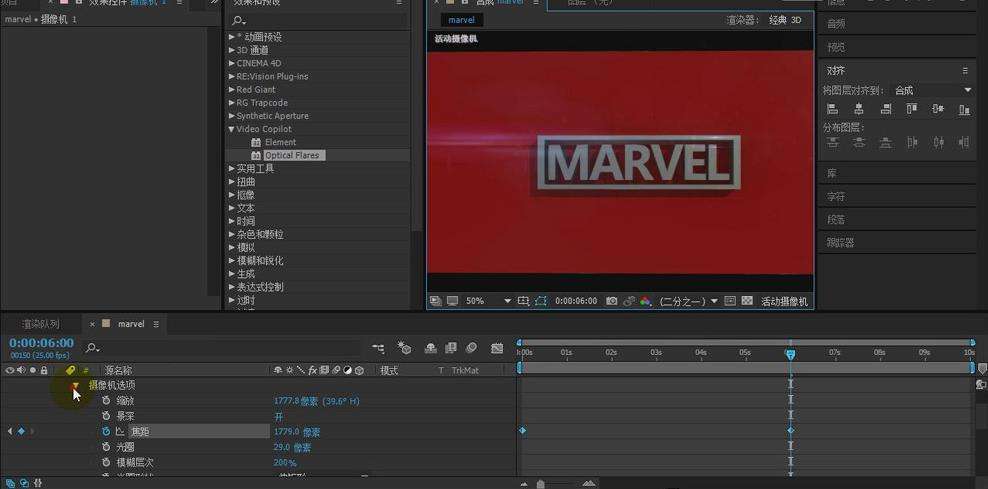
Task: Open the graph editor
Action: 498,348
